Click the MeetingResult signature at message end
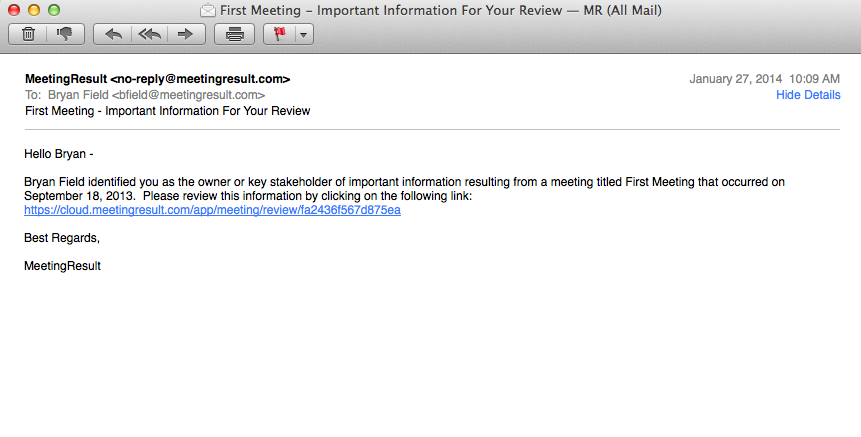 [x=62, y=266]
